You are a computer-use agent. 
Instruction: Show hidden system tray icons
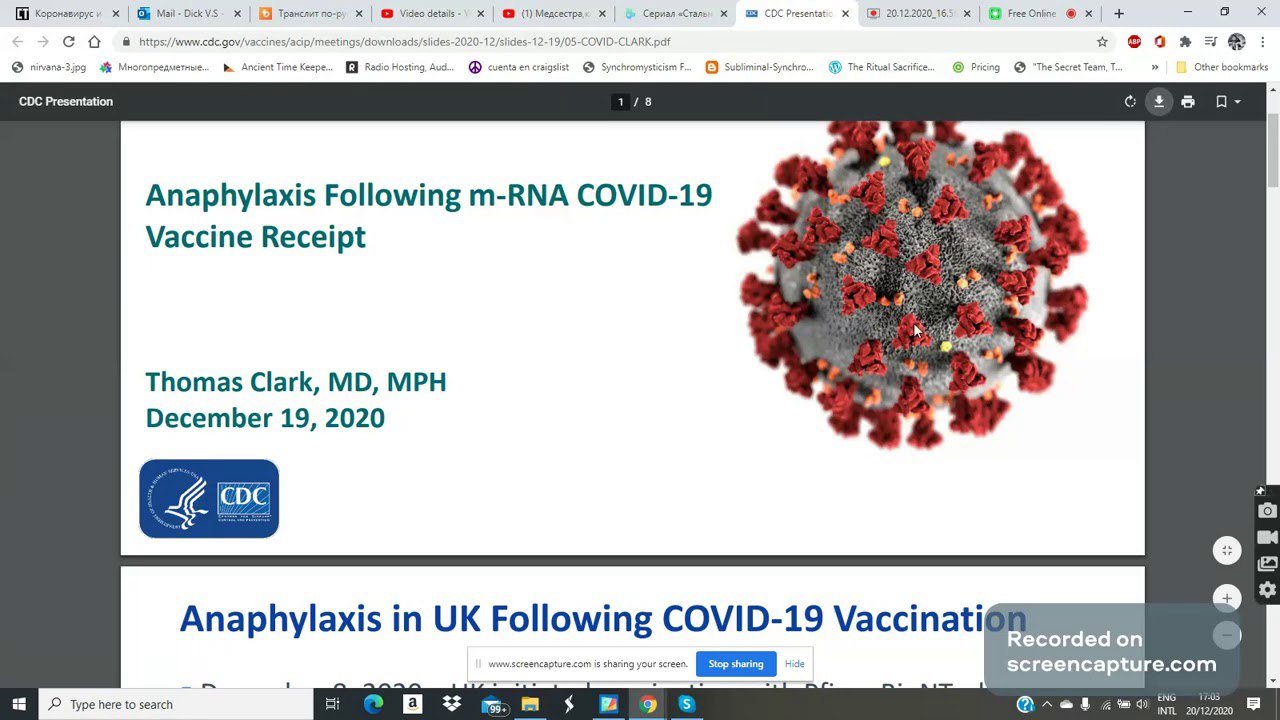click(x=1047, y=704)
